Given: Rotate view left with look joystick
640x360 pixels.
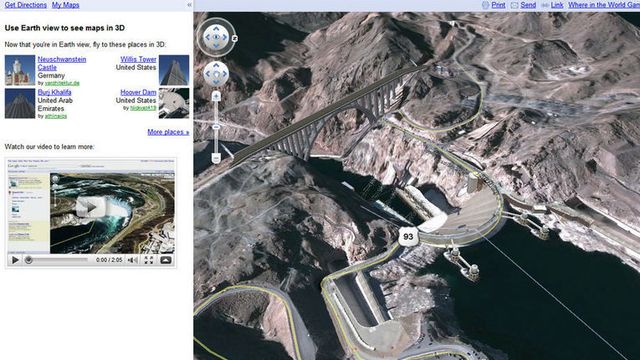Looking at the screenshot, I should 207,37.
